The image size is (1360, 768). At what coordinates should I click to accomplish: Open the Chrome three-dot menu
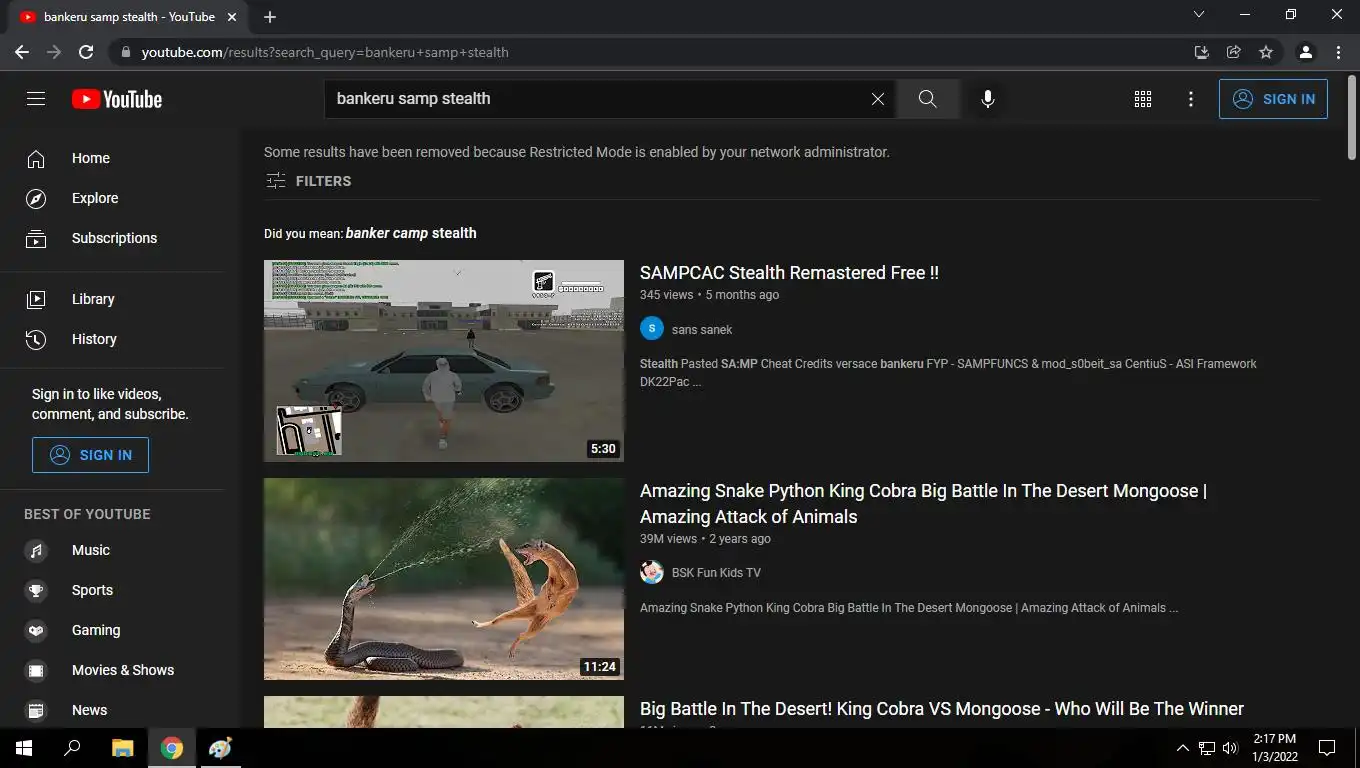pyautogui.click(x=1338, y=52)
